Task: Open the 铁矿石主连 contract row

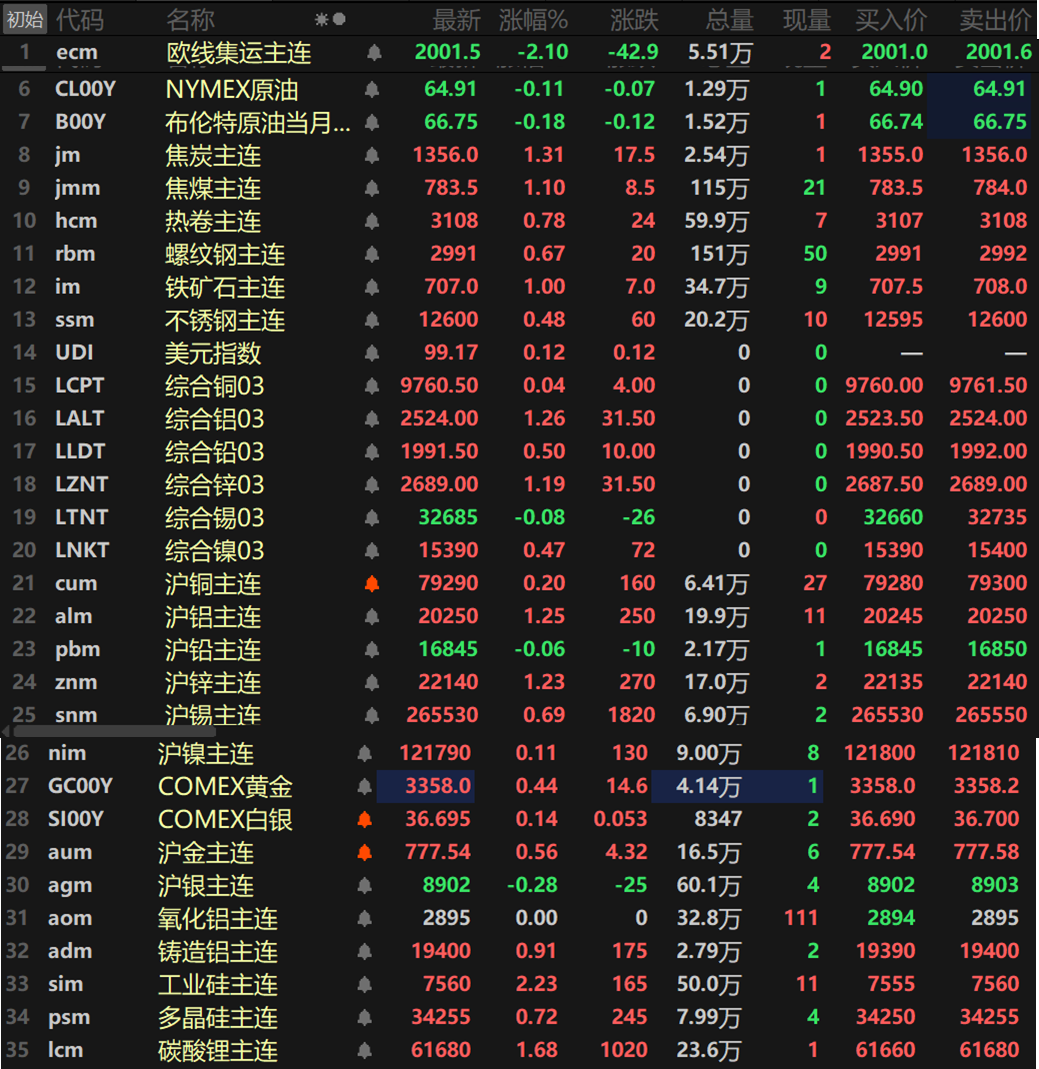Action: click(x=520, y=287)
